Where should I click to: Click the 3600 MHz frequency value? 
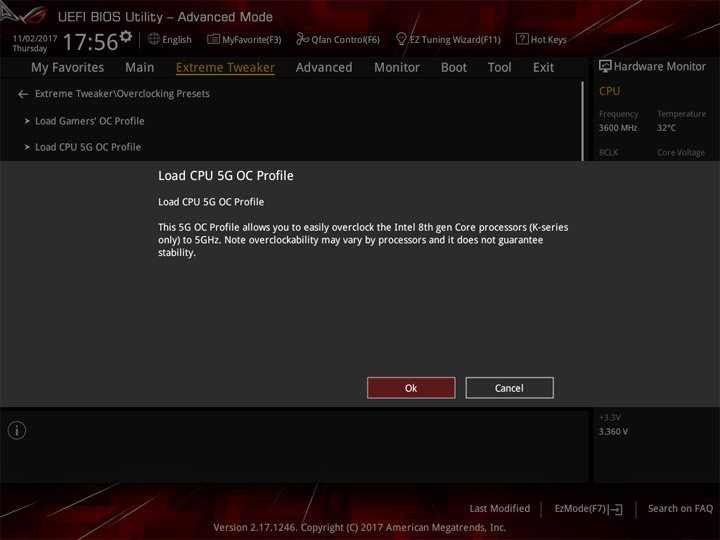[618, 128]
